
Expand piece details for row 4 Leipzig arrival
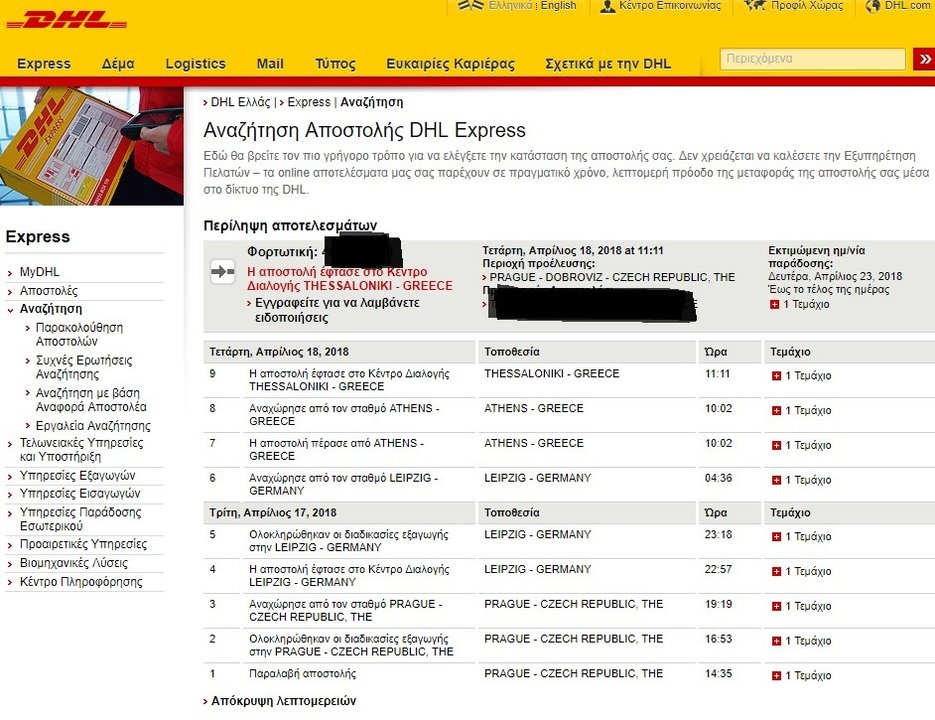coord(776,571)
